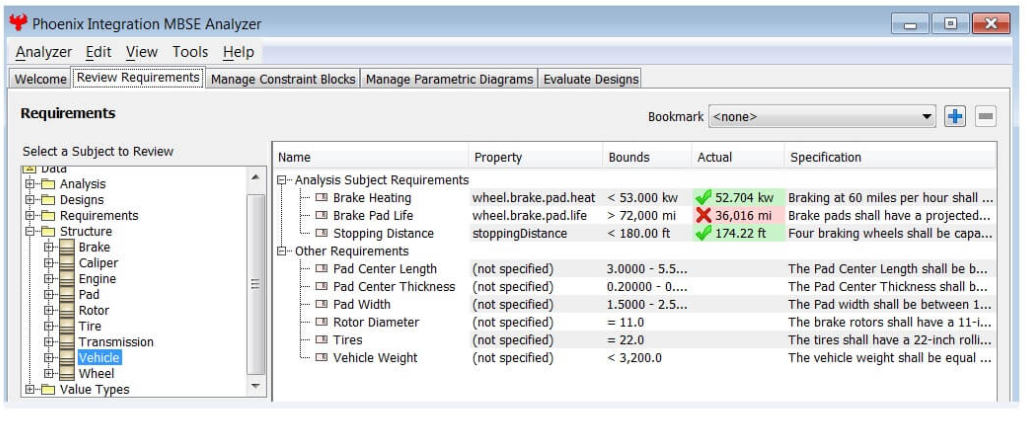1025x425 pixels.
Task: Expand the Value Types folder node
Action: [29, 390]
